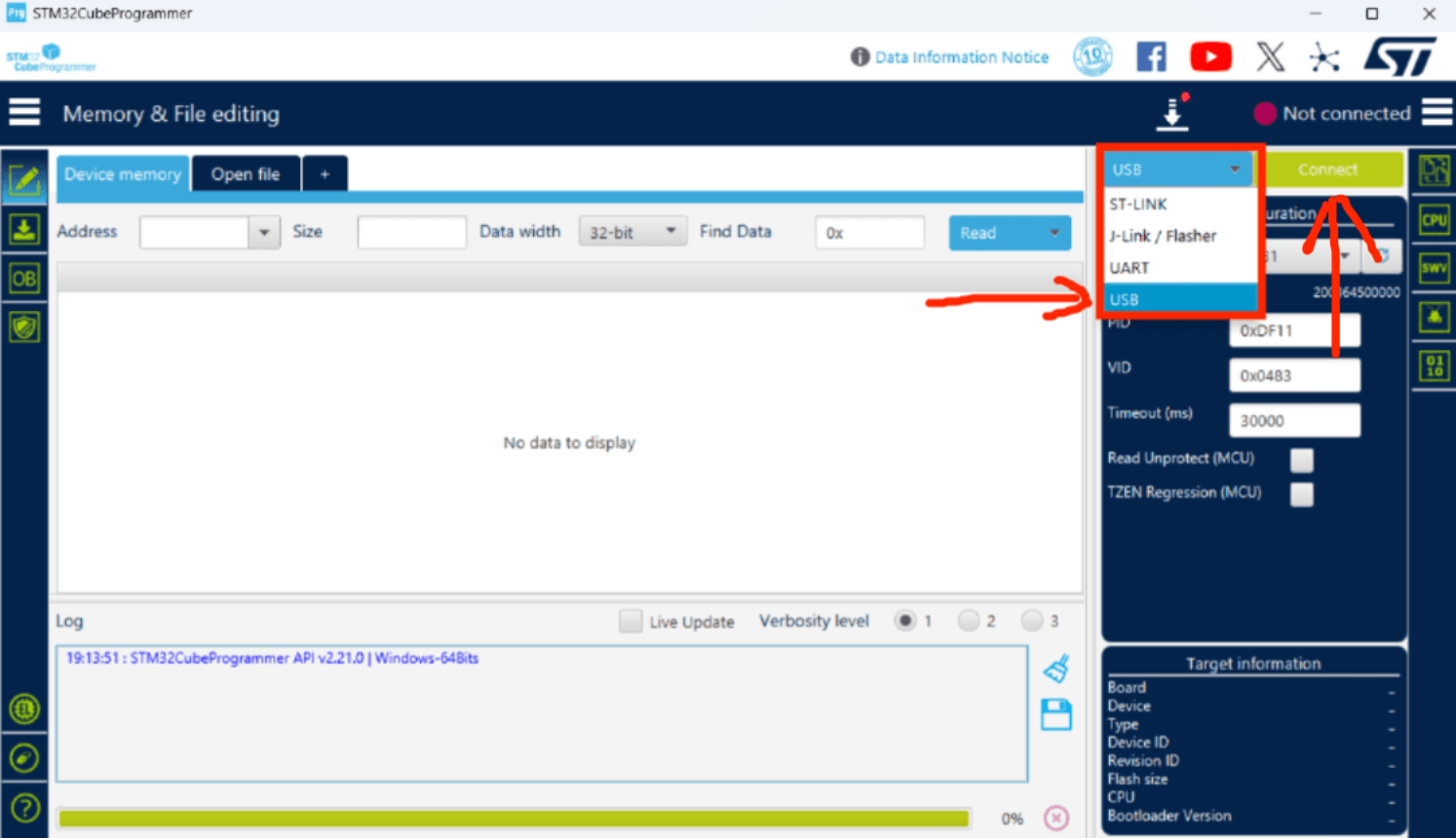The height and width of the screenshot is (838, 1456).
Task: Enable the Read Unprotect (MCU) checkbox
Action: click(1302, 459)
